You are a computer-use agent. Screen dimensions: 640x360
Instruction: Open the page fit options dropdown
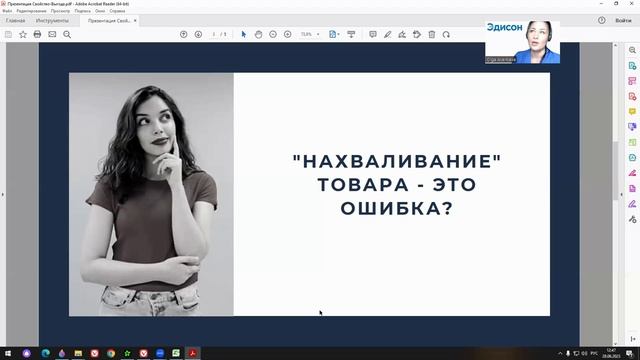[x=334, y=35]
